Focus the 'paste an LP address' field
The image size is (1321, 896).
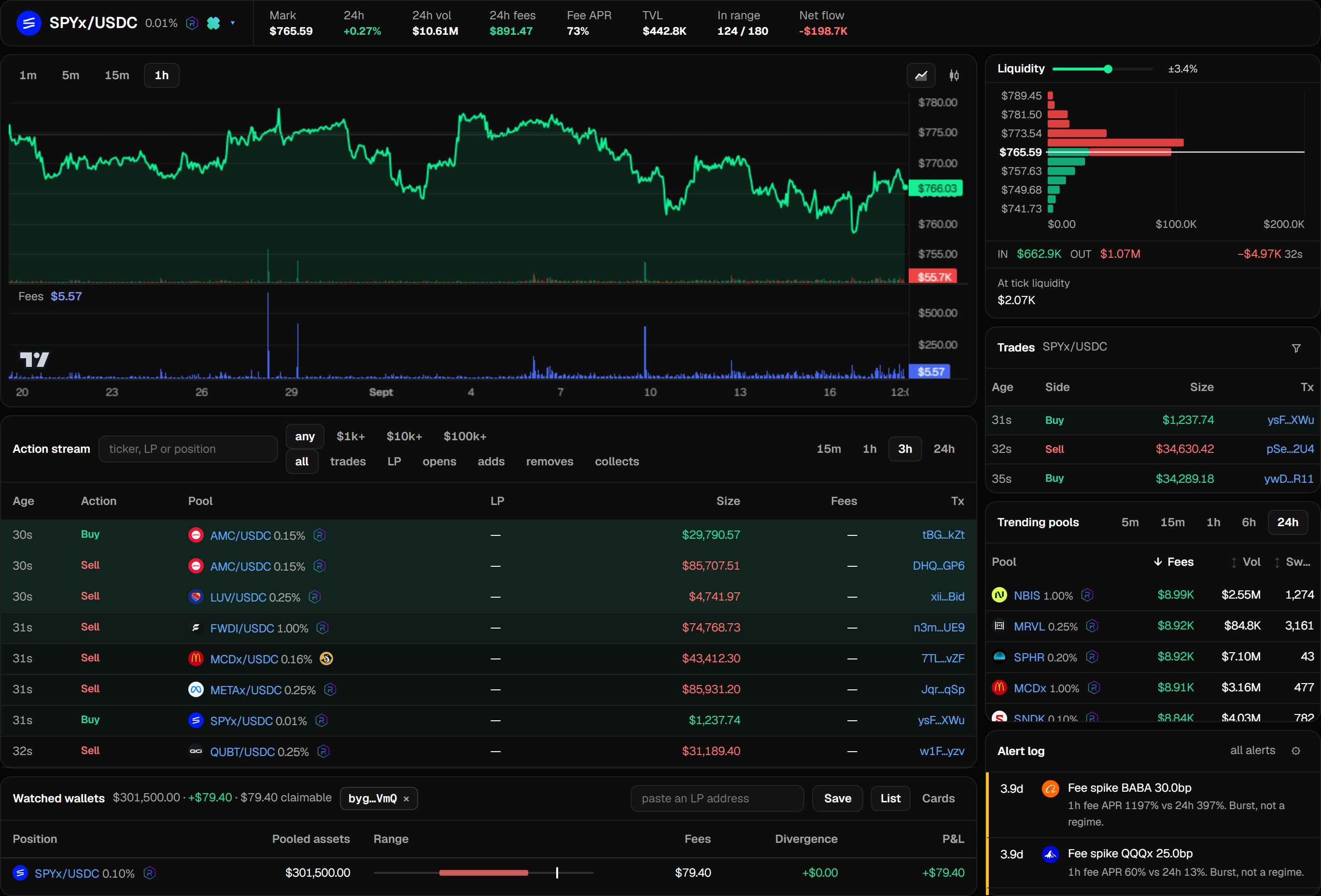[x=717, y=798]
